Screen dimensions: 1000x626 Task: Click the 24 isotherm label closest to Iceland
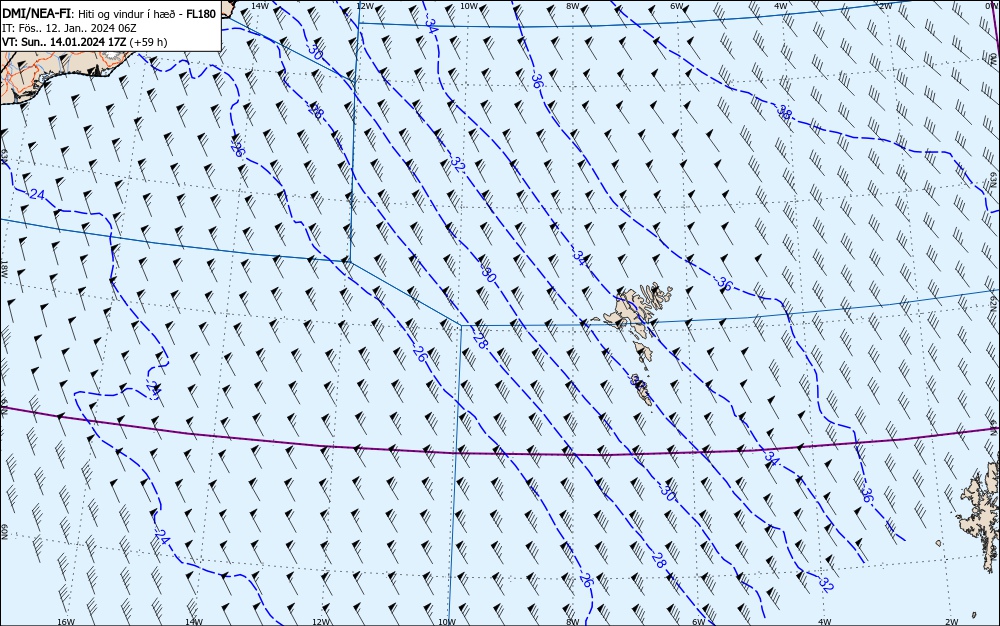coord(37,194)
